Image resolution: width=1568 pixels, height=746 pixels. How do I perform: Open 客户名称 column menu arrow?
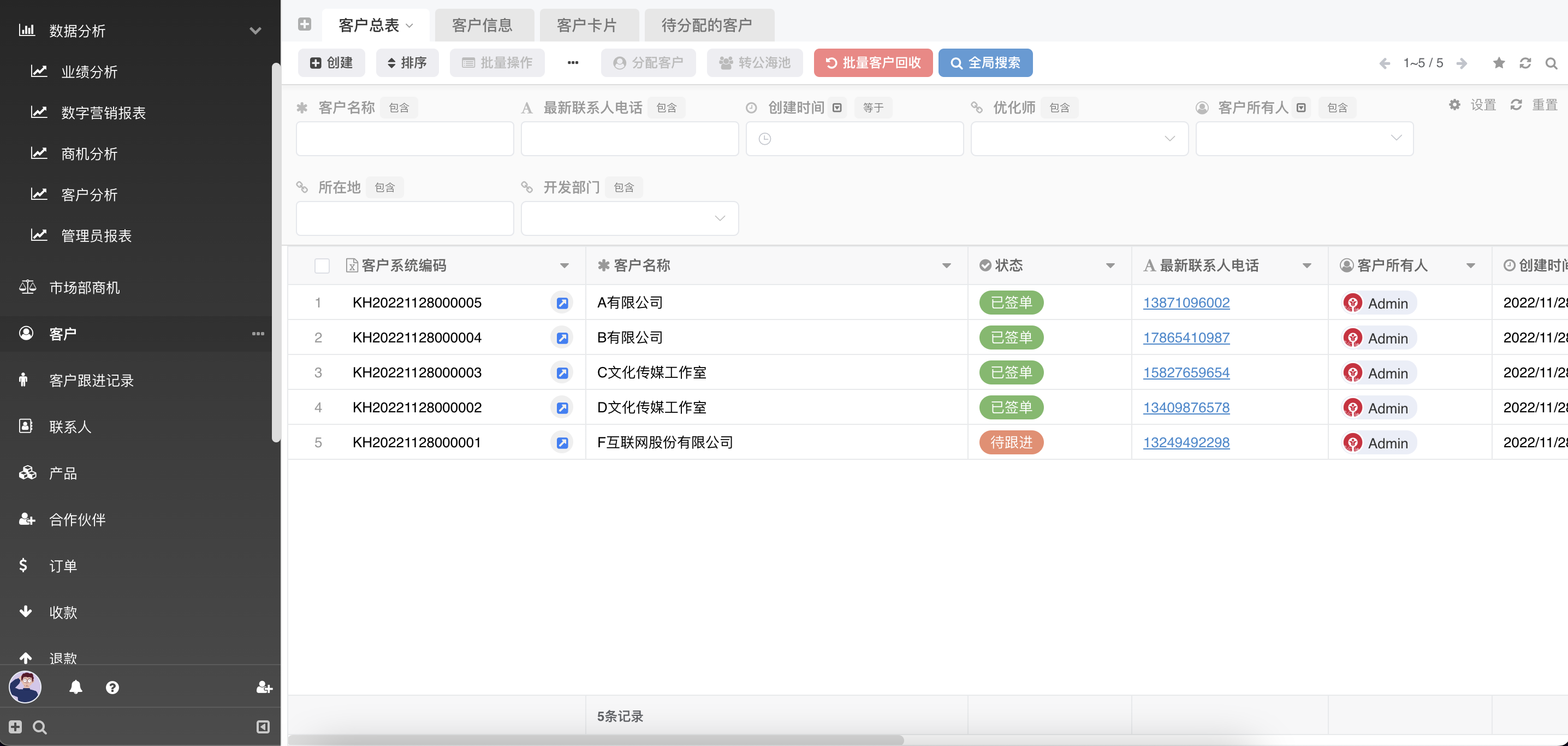coord(947,265)
